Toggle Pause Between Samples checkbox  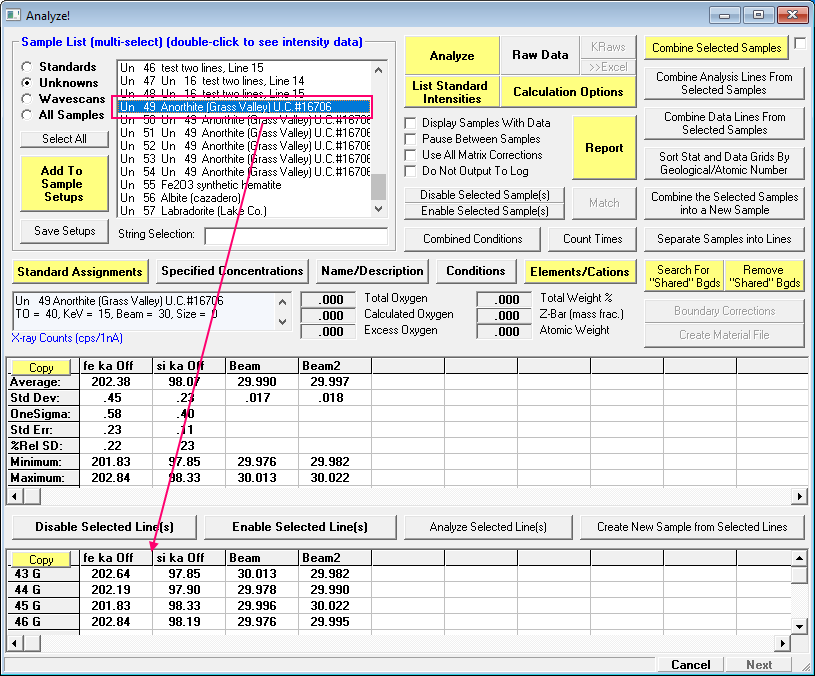click(410, 139)
